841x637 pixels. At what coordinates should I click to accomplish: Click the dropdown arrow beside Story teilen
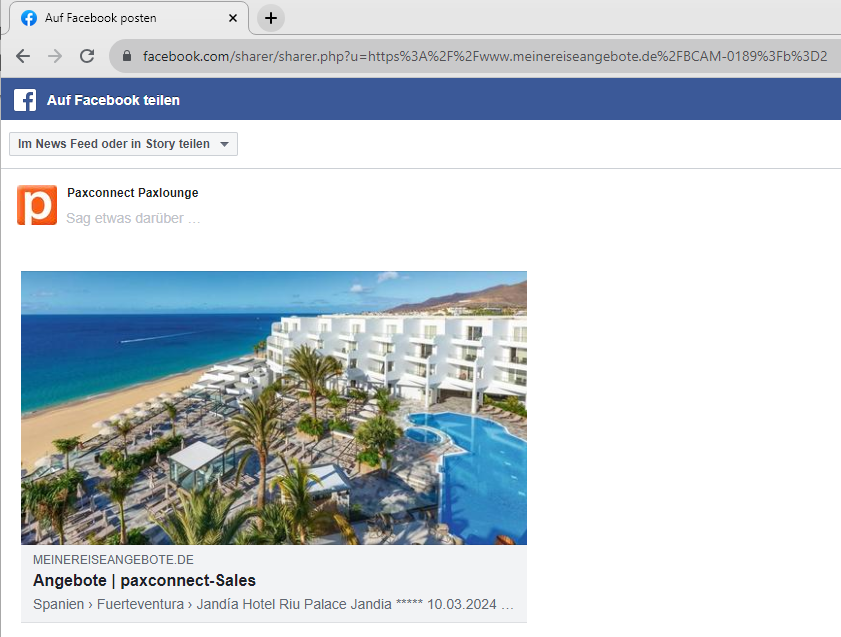[x=225, y=144]
